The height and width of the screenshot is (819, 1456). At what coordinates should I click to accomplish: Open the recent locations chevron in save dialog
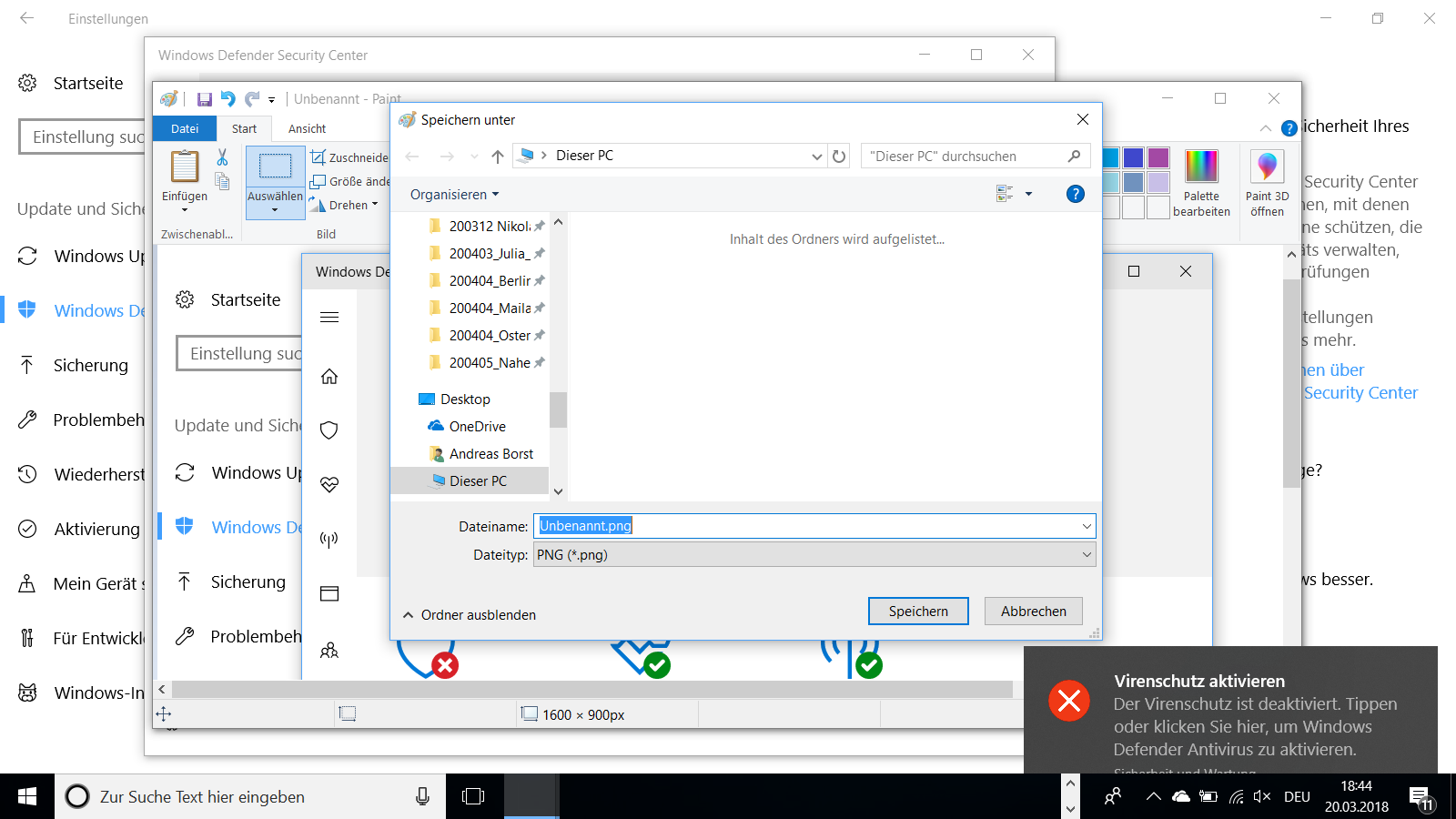pyautogui.click(x=474, y=157)
